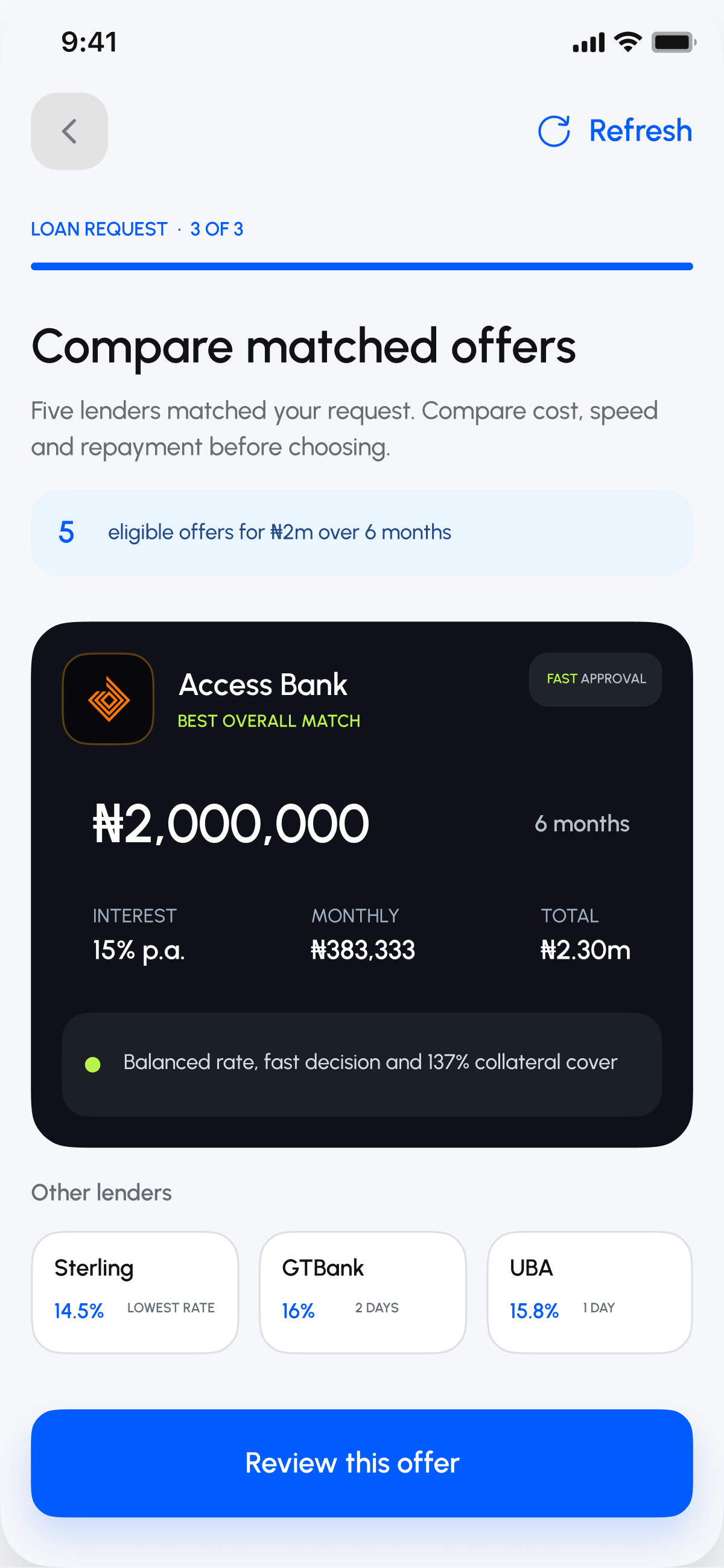Tap the collateral cover summary note

[361, 1065]
